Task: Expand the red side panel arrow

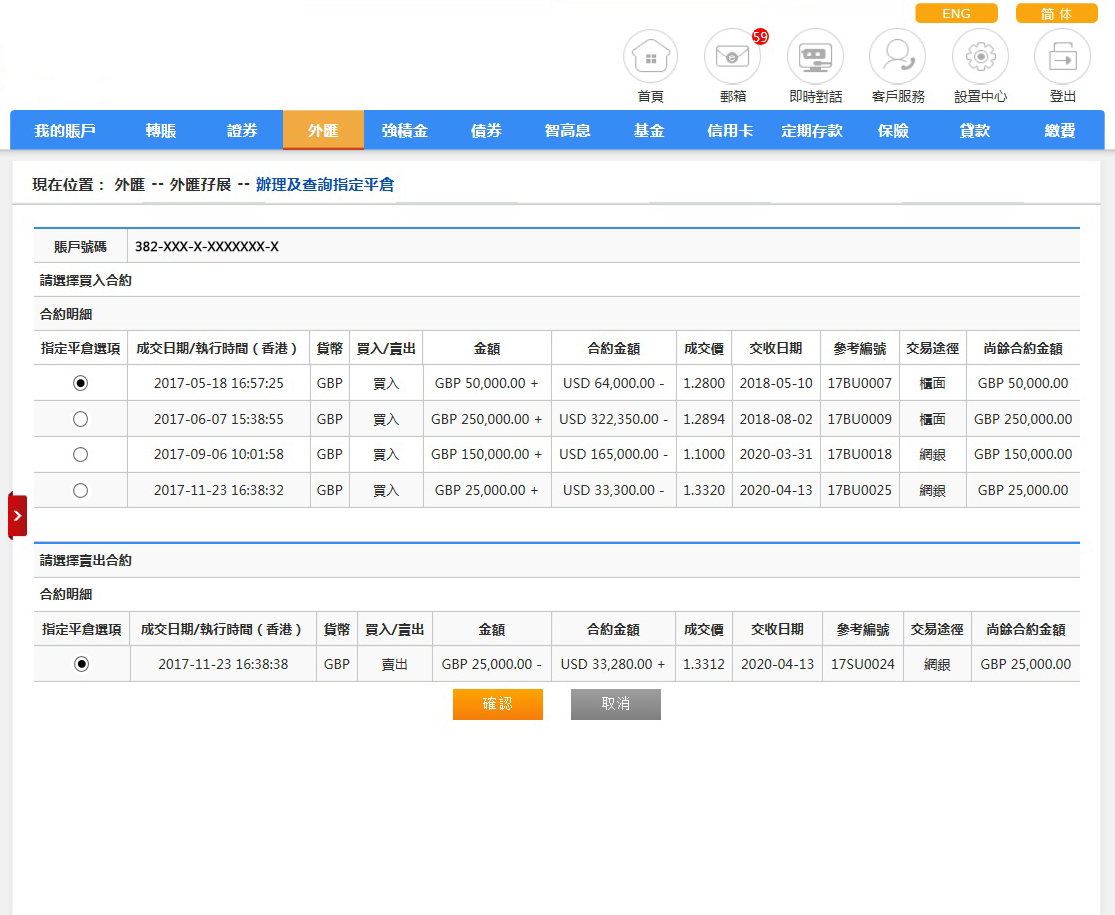Action: 17,515
